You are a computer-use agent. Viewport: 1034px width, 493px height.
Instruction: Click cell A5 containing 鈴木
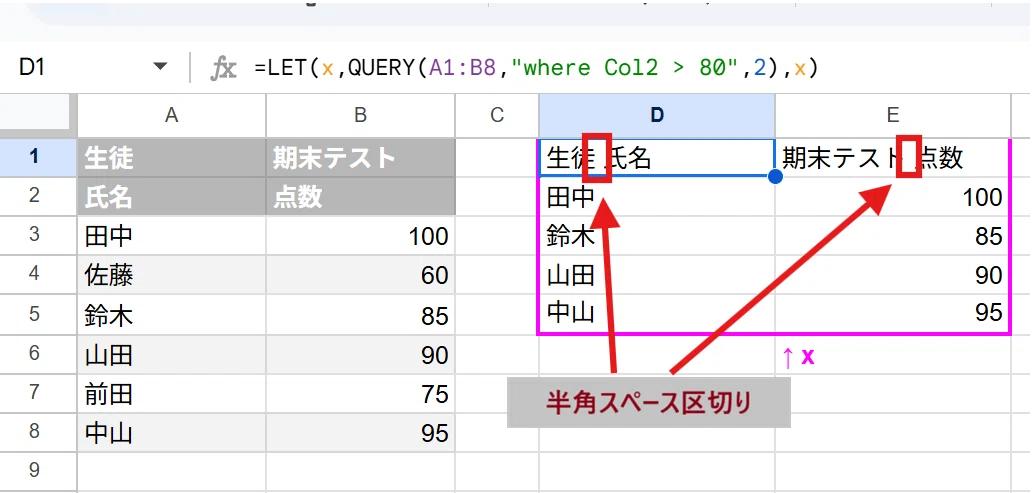pyautogui.click(x=171, y=314)
